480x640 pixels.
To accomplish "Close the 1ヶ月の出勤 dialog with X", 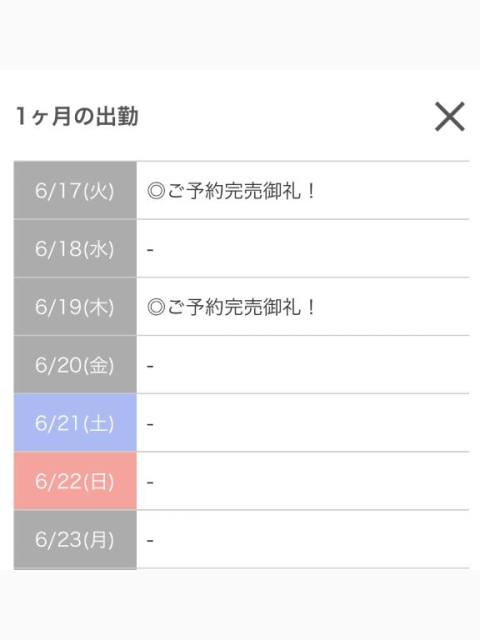I will [x=449, y=117].
